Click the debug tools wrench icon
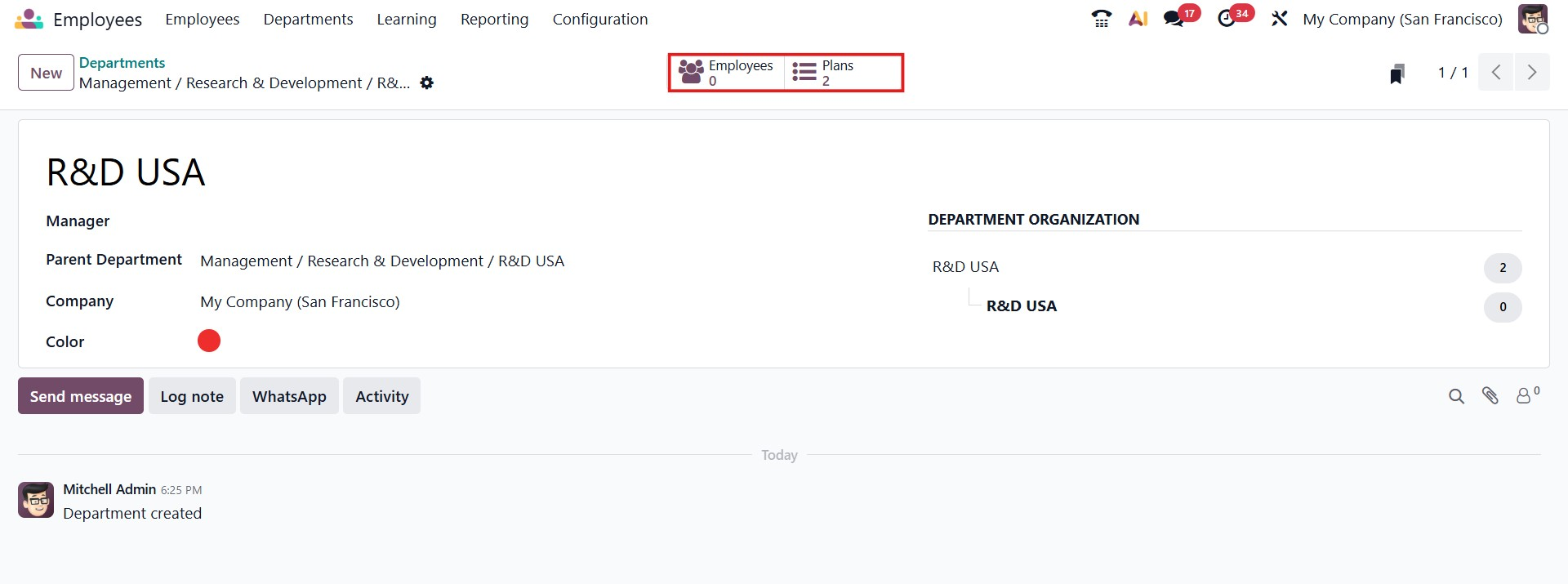 click(x=1279, y=19)
